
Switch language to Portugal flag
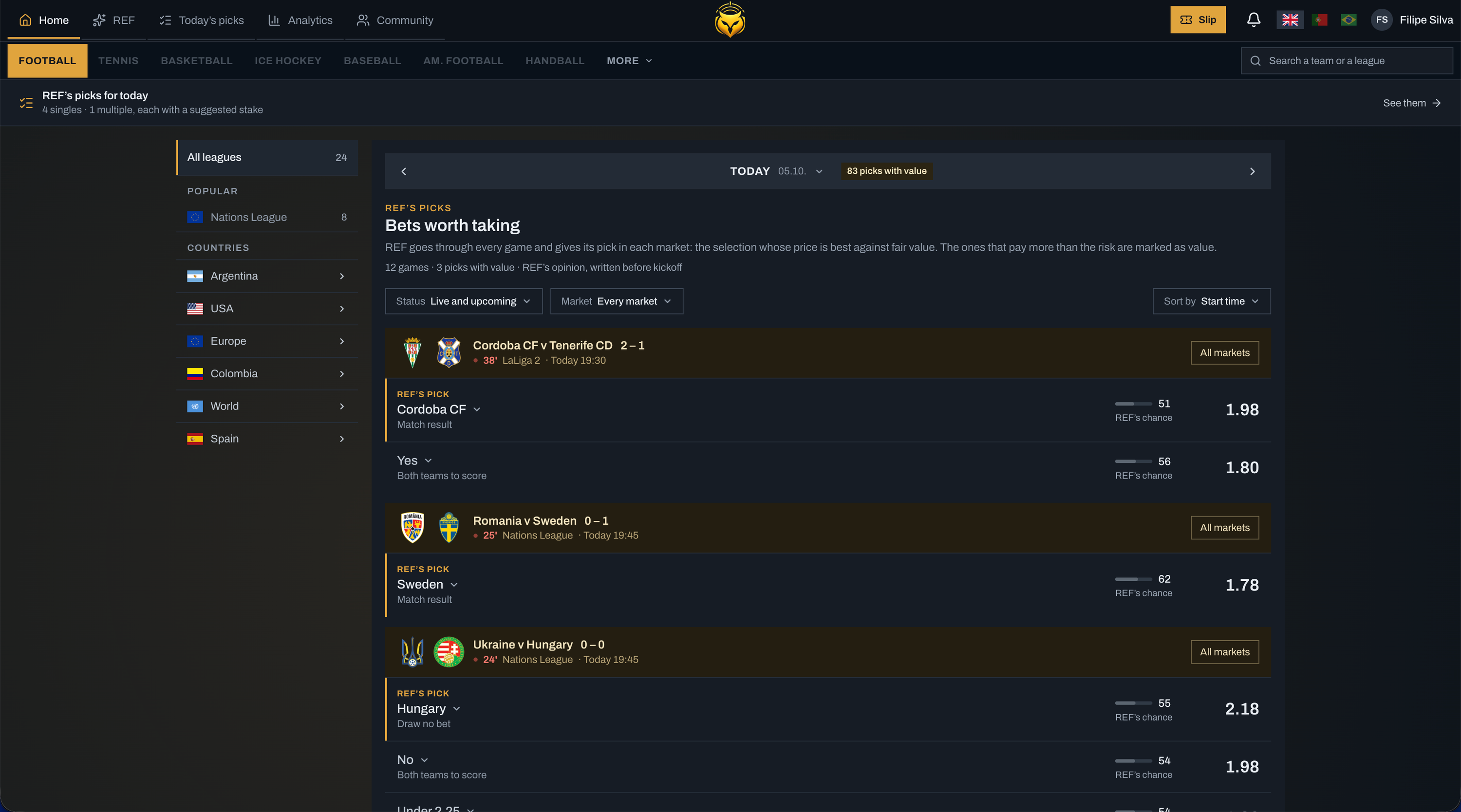1319,20
